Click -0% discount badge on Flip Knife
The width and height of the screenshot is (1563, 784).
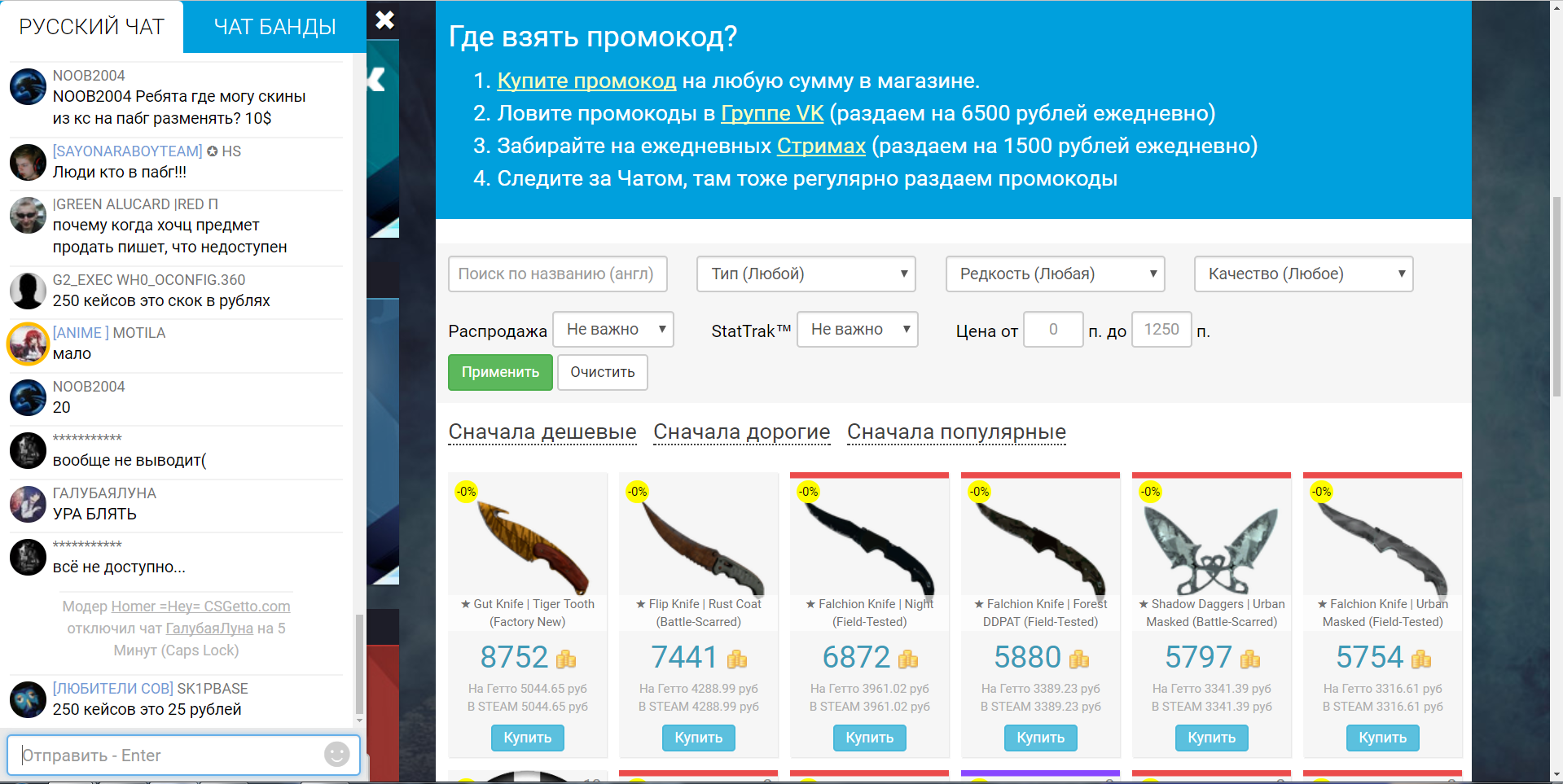[637, 492]
